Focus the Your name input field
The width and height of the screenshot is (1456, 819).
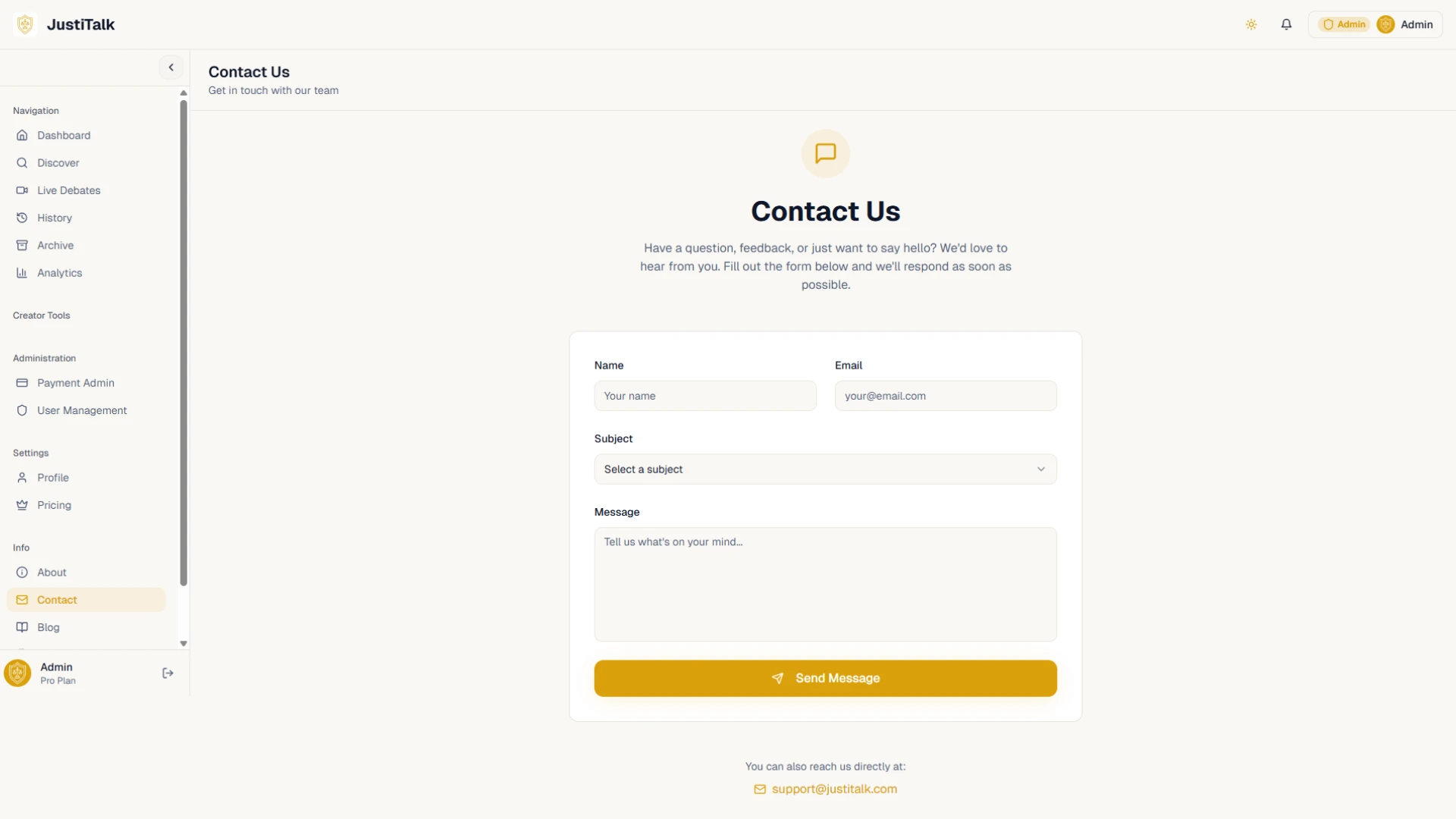(705, 396)
